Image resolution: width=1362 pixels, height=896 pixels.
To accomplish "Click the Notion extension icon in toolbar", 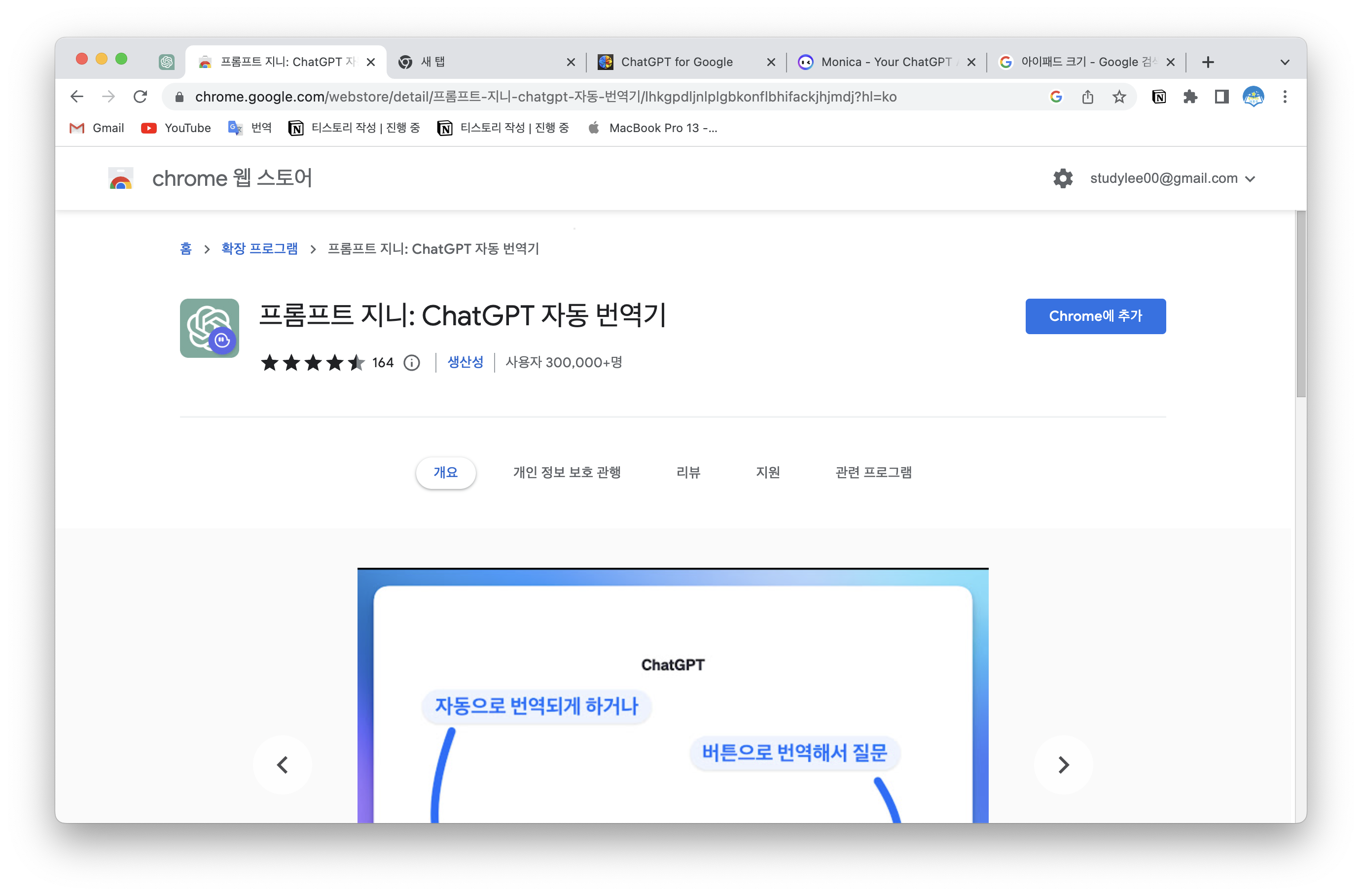I will tap(1159, 97).
